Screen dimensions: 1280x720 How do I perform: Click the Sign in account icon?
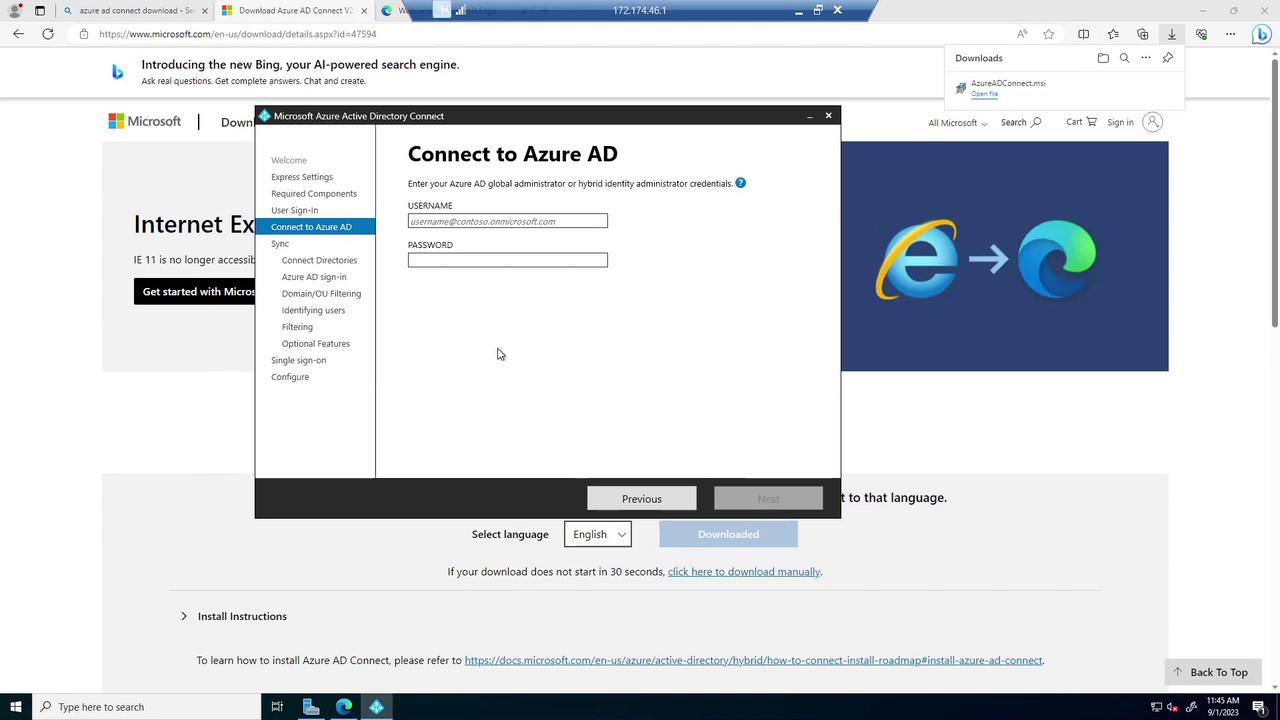click(x=1152, y=122)
